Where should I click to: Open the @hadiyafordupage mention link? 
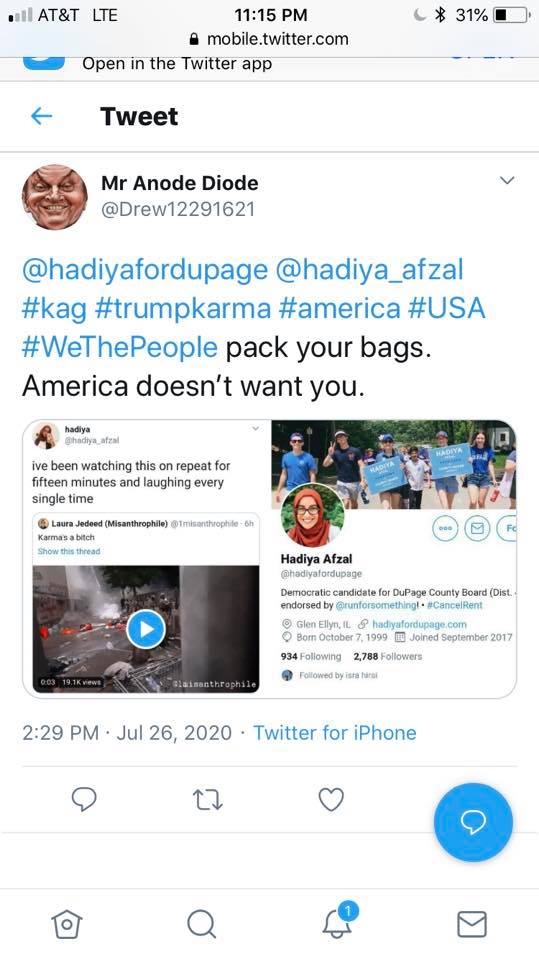145,270
